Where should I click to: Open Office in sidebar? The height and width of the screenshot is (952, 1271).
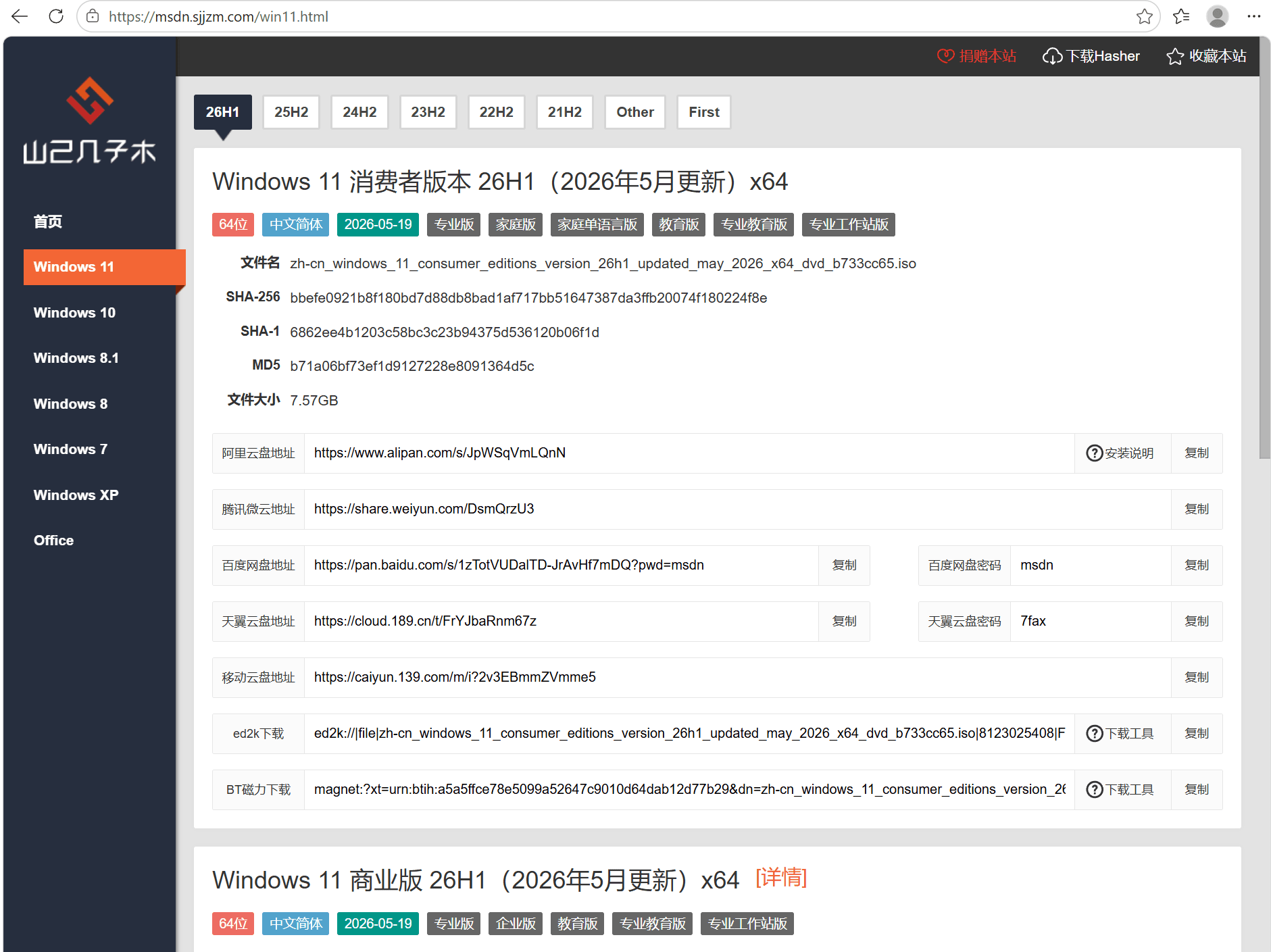click(53, 541)
